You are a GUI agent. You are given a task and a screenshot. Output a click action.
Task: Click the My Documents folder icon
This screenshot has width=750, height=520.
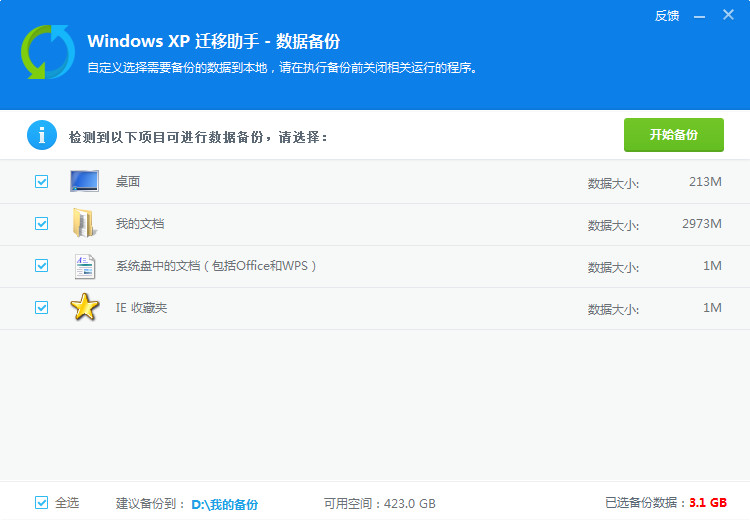point(85,223)
